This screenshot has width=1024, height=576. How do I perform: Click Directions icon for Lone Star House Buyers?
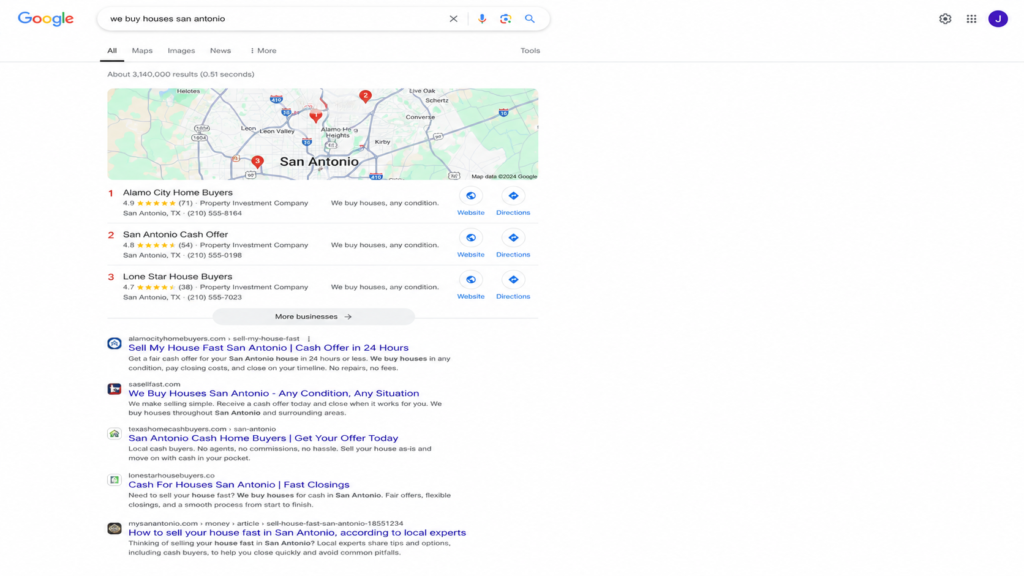(x=513, y=280)
